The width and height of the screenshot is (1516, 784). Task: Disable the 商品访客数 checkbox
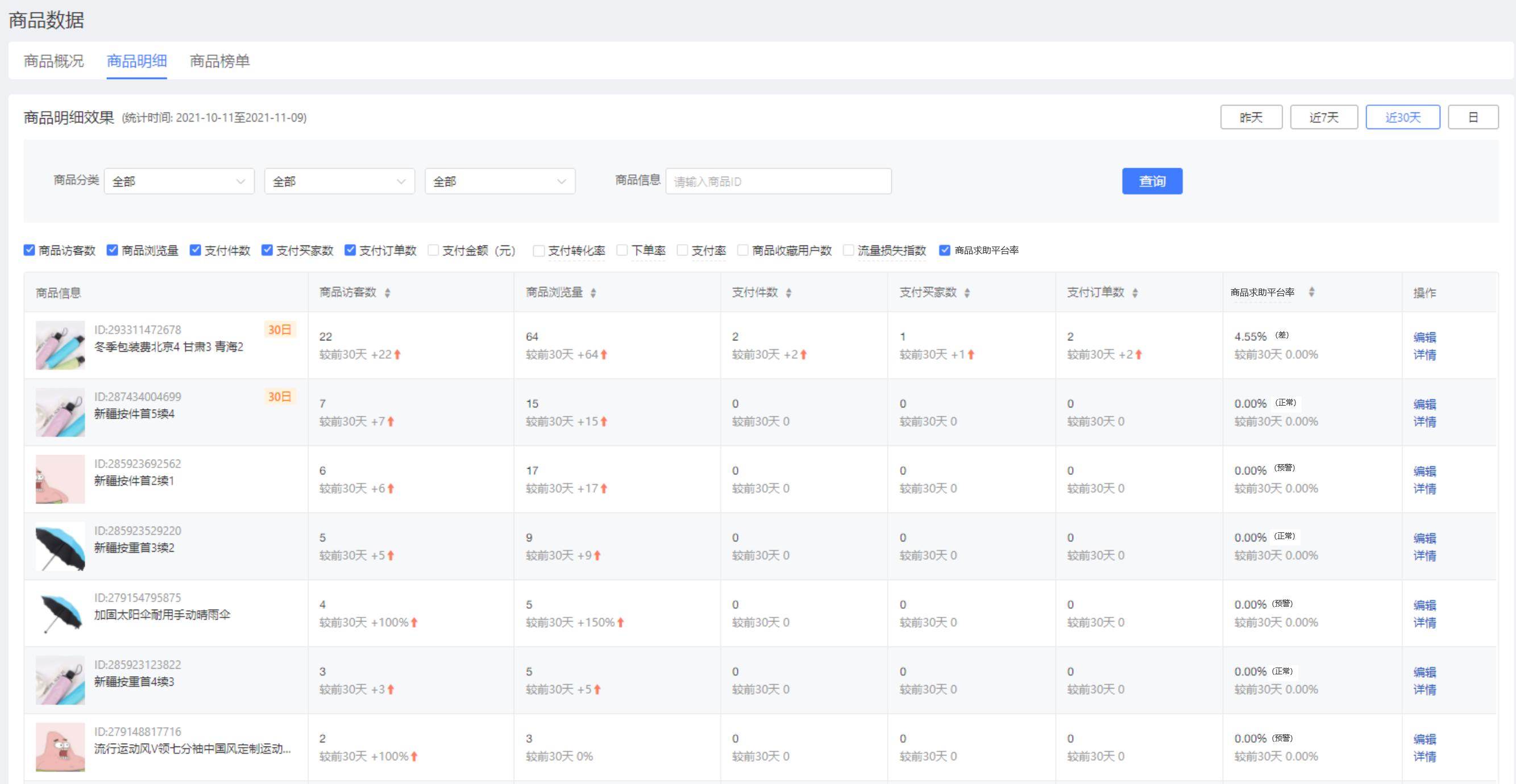pos(28,251)
